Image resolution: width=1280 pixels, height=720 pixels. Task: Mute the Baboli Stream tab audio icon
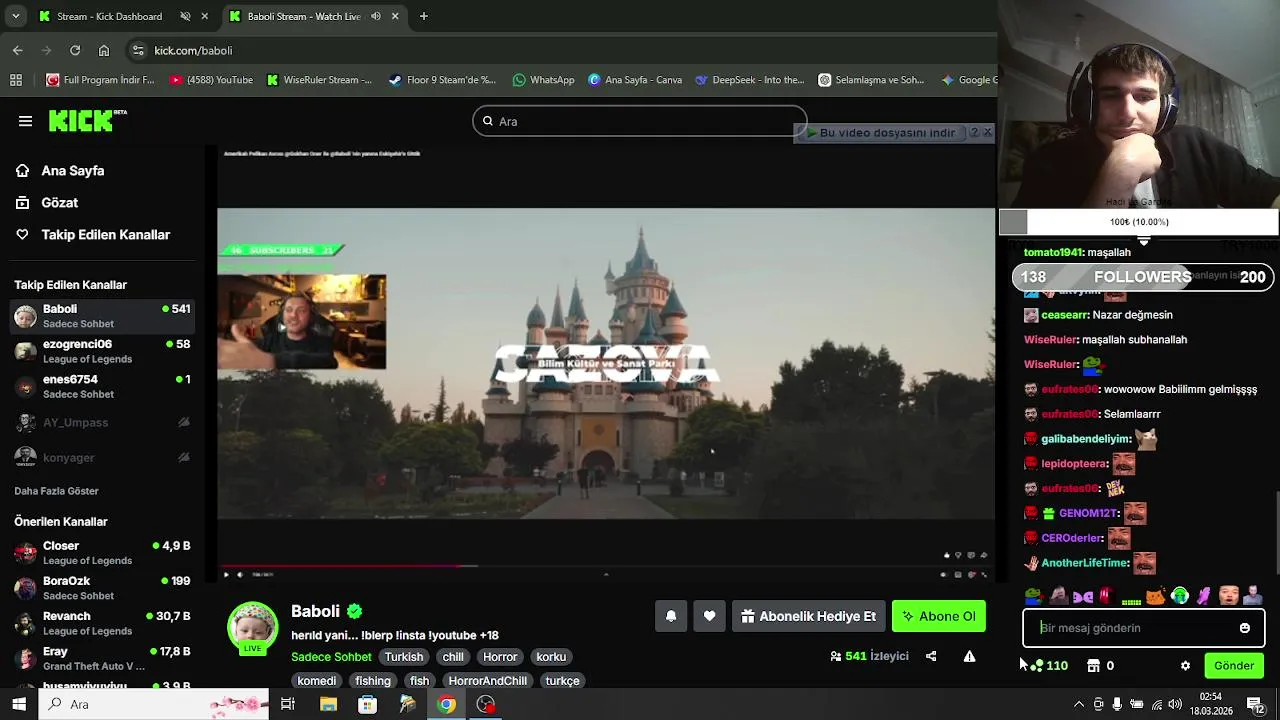(x=376, y=16)
